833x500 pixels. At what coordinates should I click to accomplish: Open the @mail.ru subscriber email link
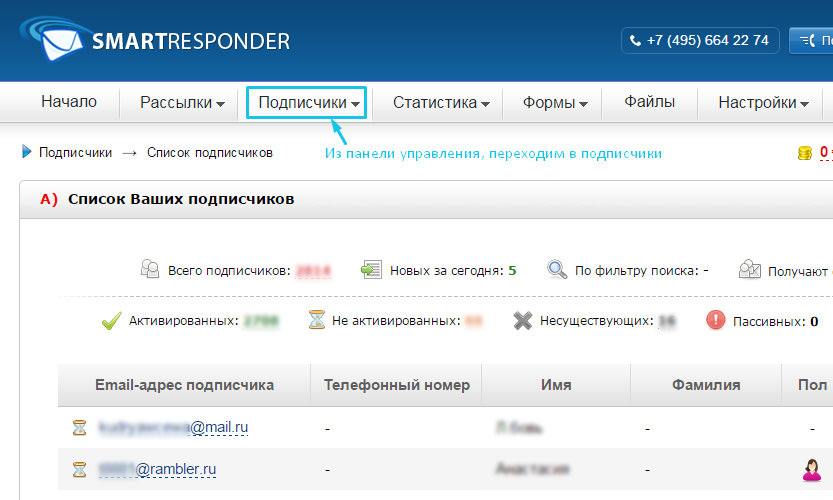coord(173,427)
